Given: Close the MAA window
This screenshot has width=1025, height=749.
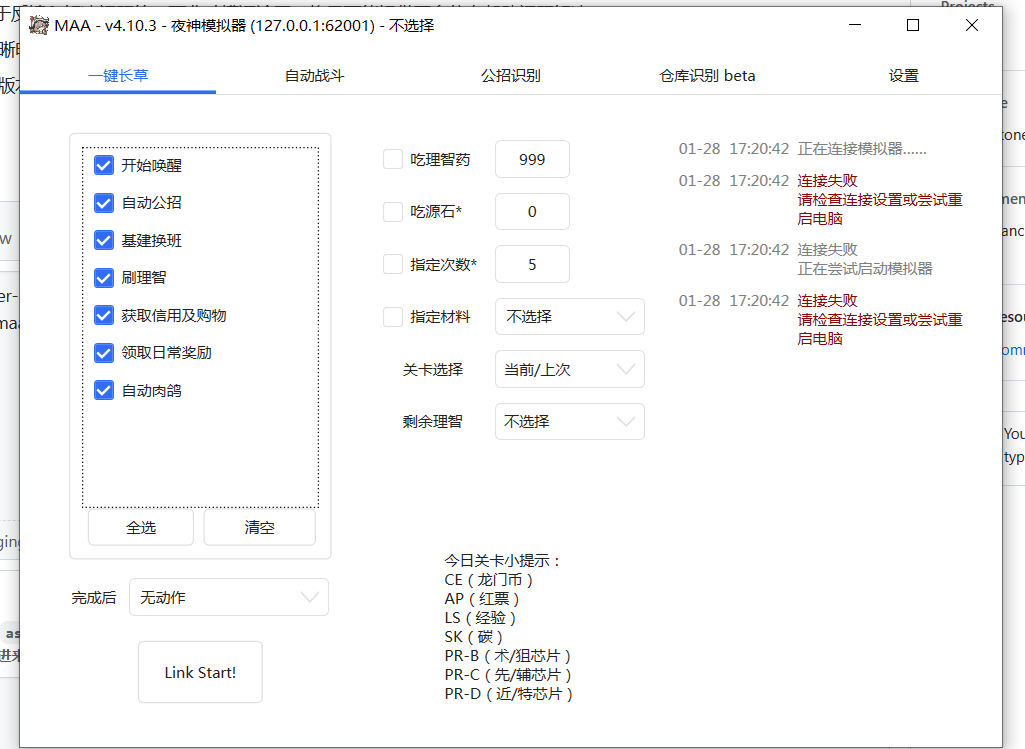Looking at the screenshot, I should click(972, 25).
